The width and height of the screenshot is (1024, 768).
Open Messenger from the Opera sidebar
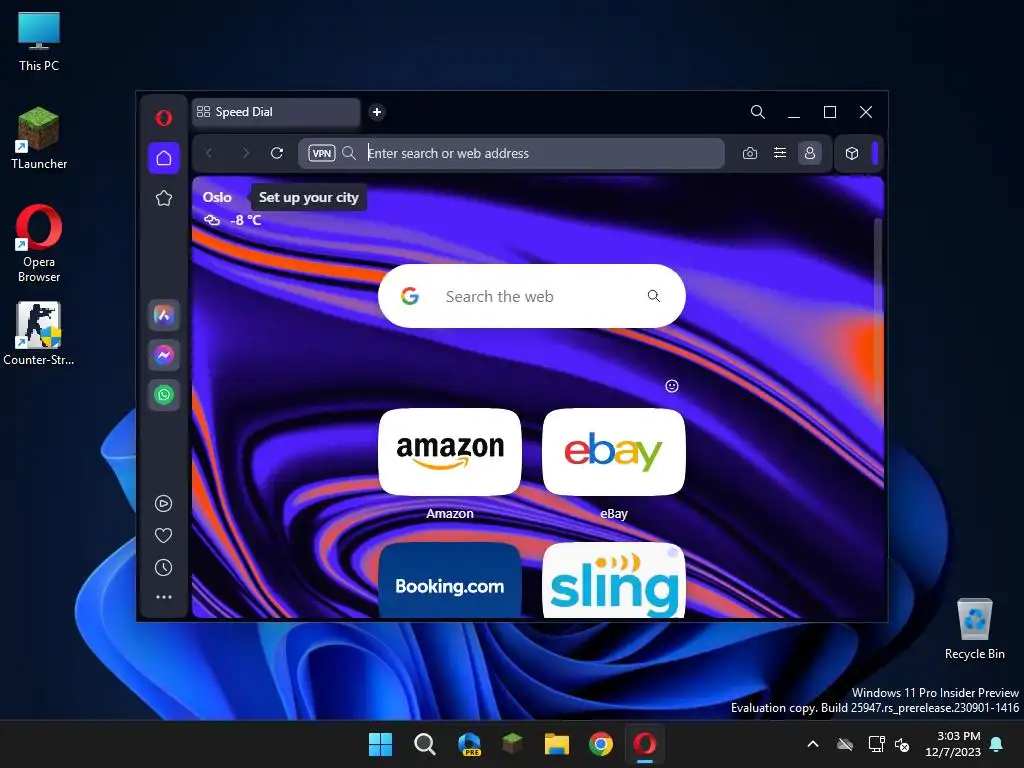[164, 355]
